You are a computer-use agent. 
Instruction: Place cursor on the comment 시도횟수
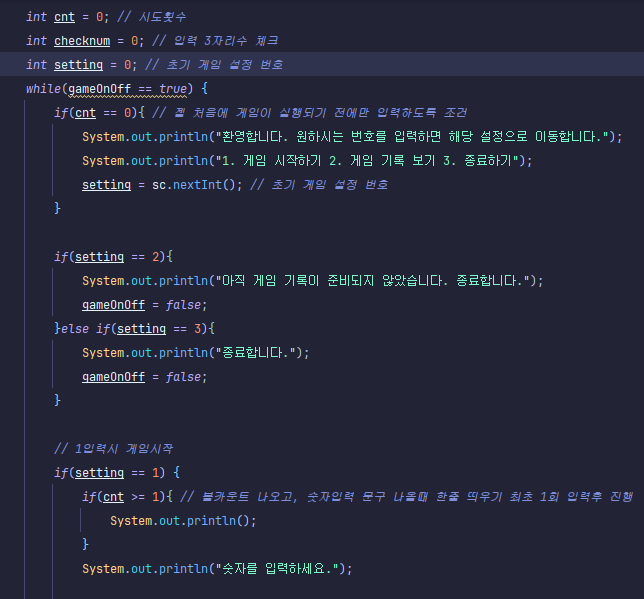pos(152,17)
